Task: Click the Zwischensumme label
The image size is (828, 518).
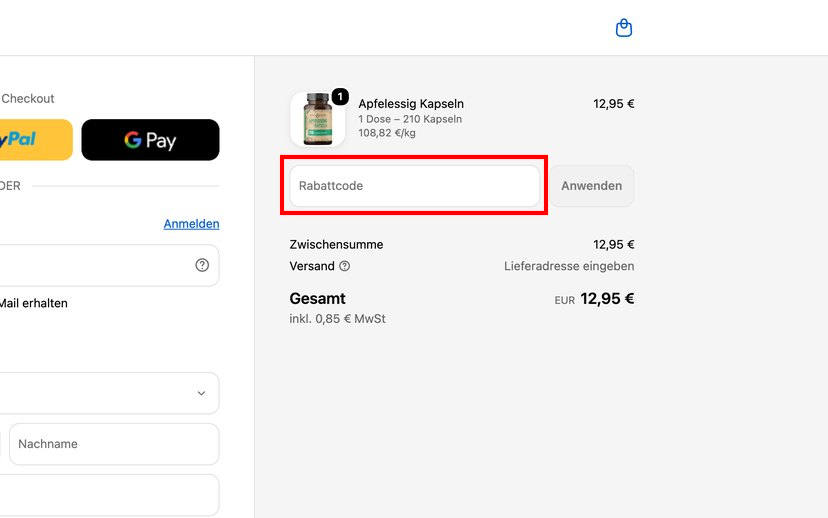Action: [336, 244]
